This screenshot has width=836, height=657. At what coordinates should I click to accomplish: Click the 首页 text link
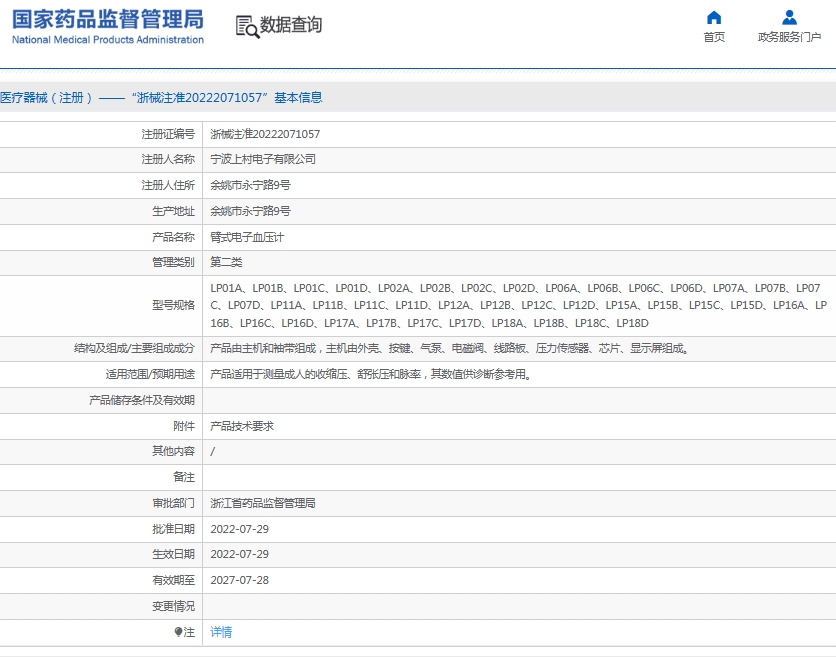(x=714, y=37)
